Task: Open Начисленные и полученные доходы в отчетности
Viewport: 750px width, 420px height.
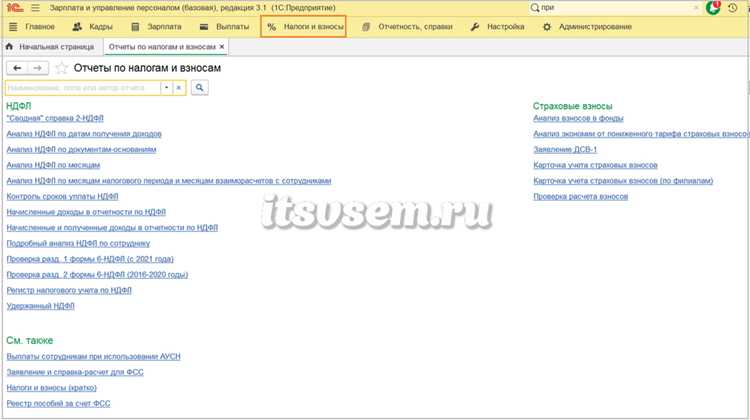Action: [x=112, y=228]
